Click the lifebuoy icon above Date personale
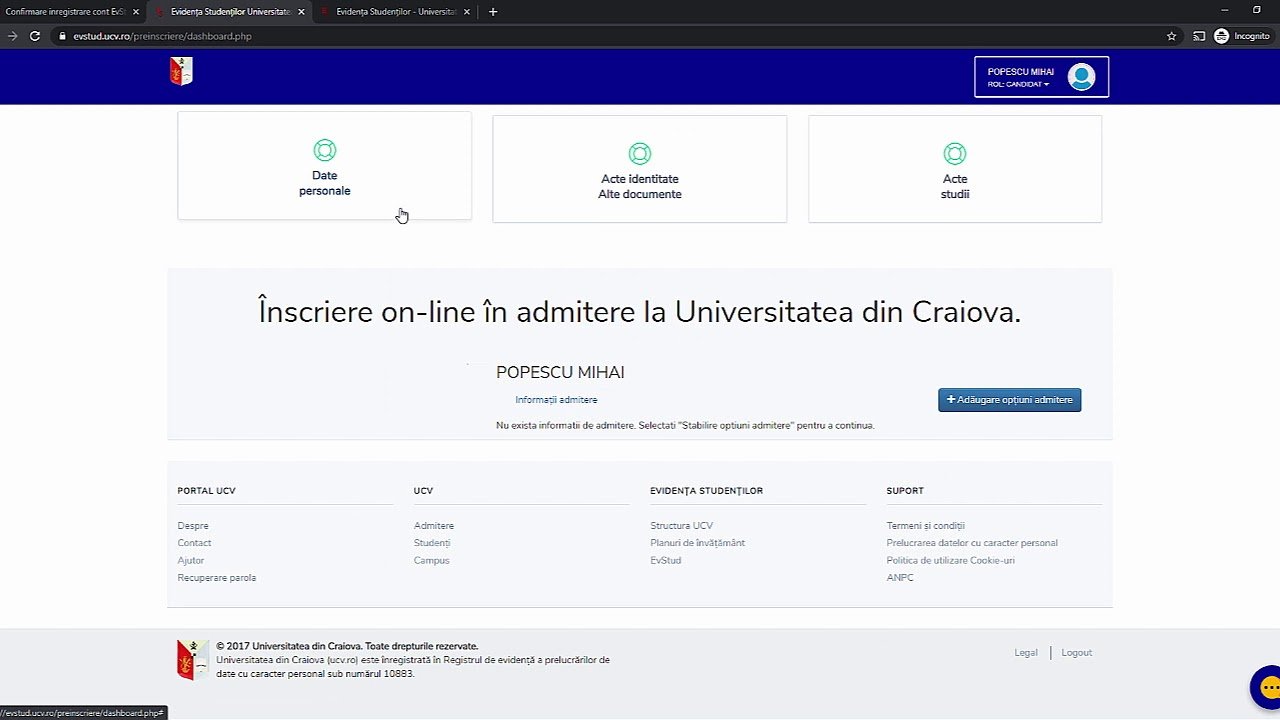 324,150
